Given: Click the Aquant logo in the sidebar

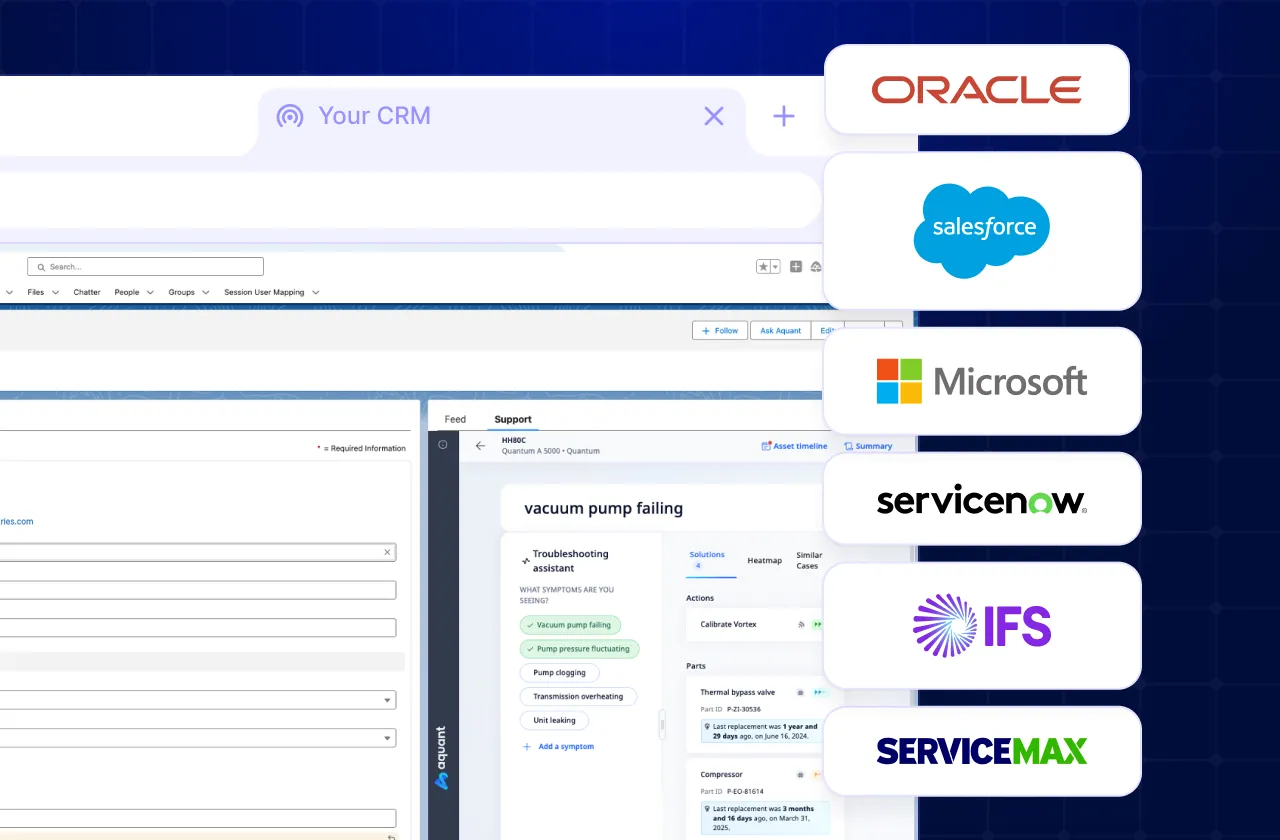Looking at the screenshot, I should [x=442, y=758].
